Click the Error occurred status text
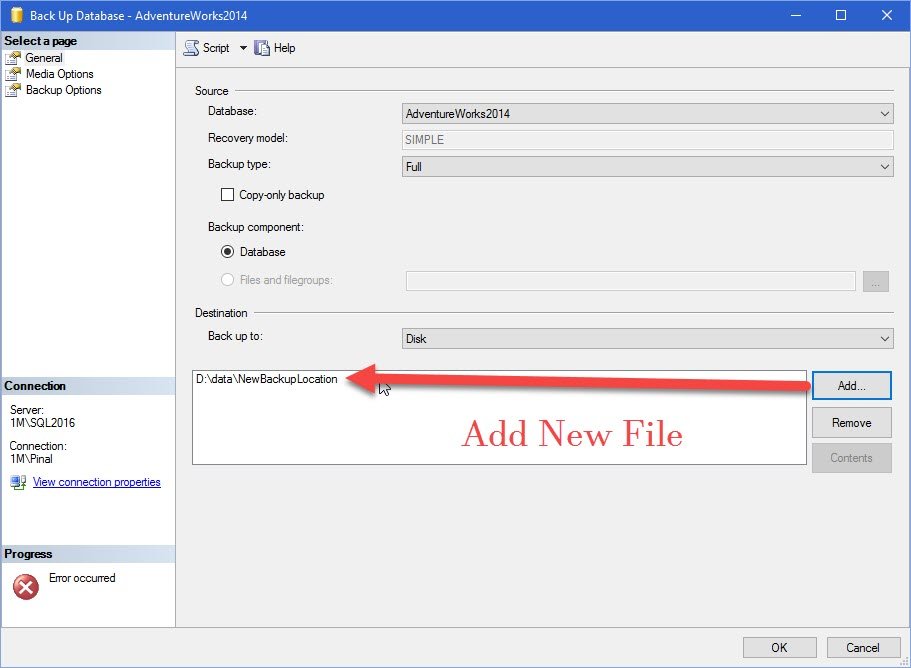 (82, 578)
